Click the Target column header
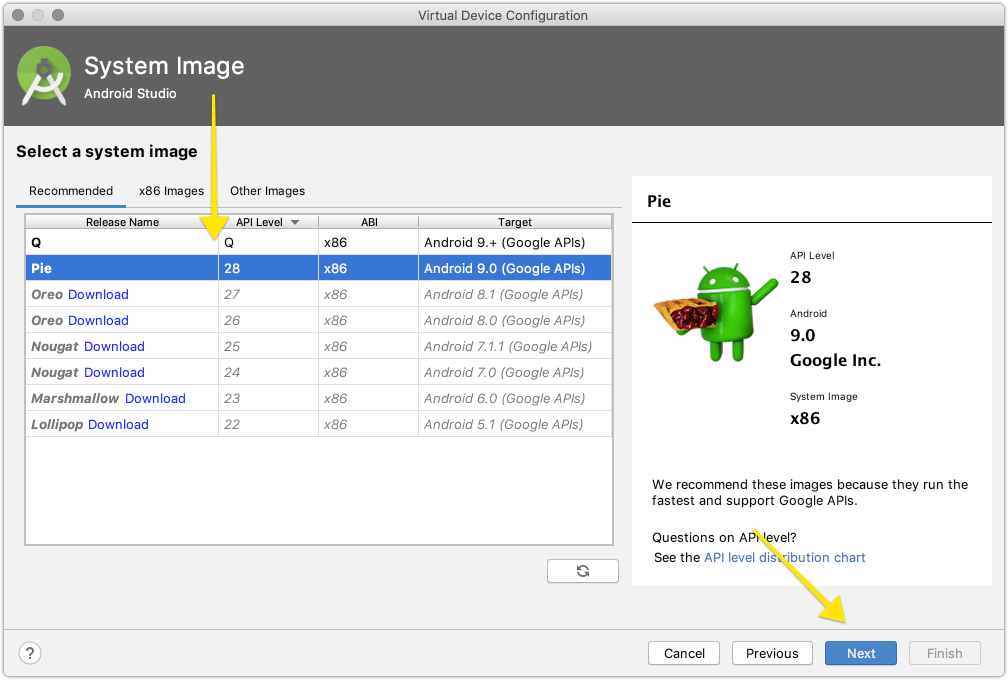Image resolution: width=1008 pixels, height=680 pixels. click(x=515, y=222)
